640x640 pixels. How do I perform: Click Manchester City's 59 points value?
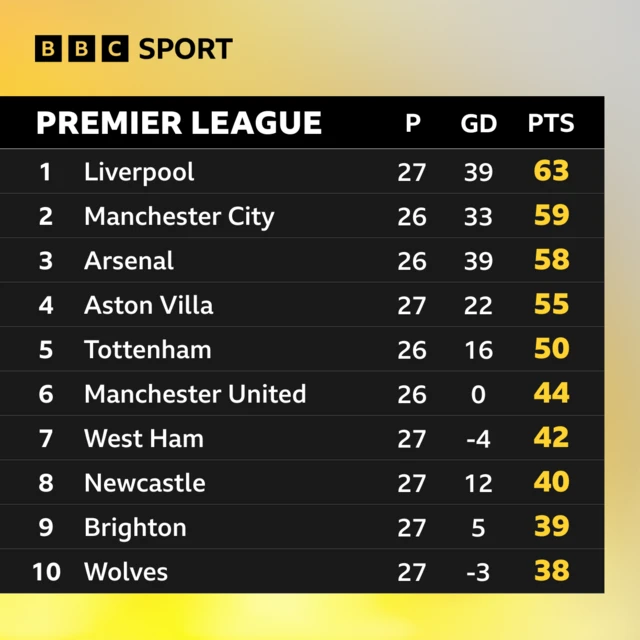pos(551,215)
